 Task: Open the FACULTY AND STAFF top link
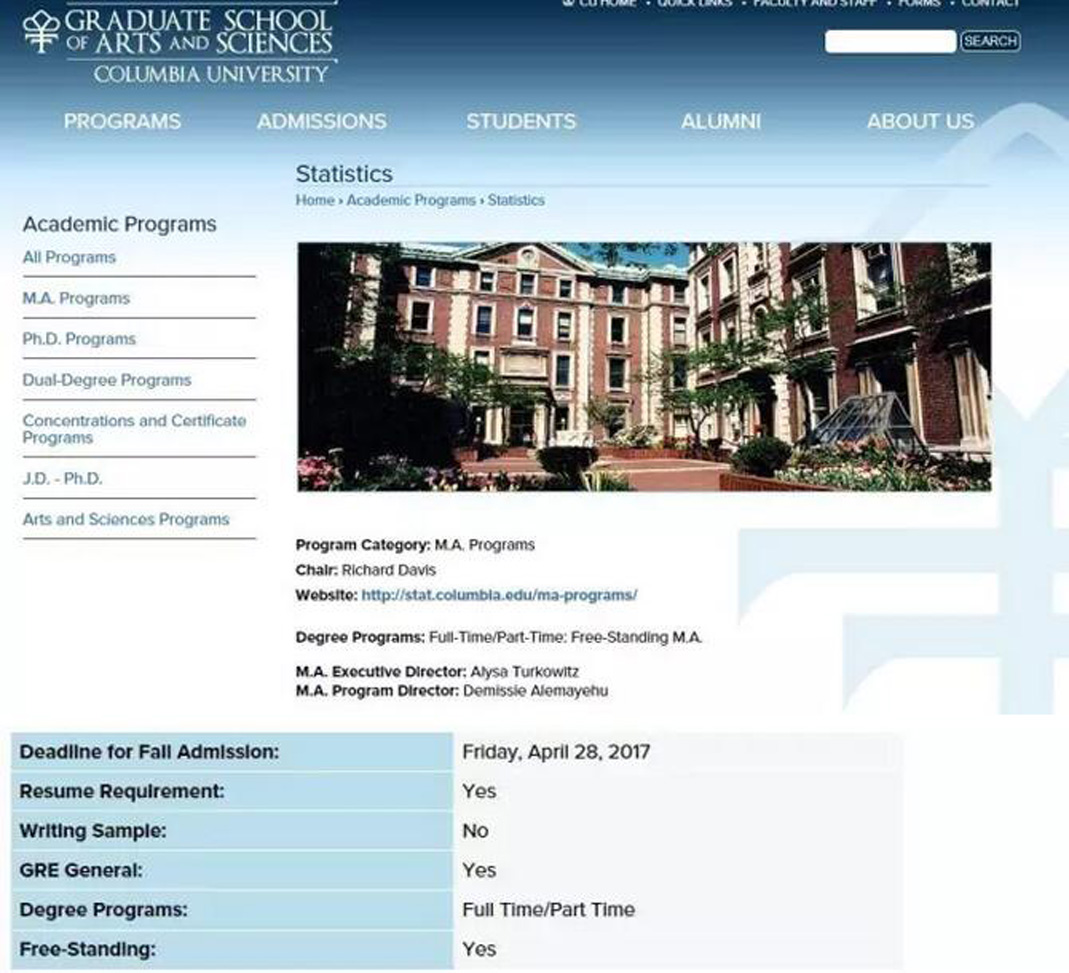click(x=815, y=3)
